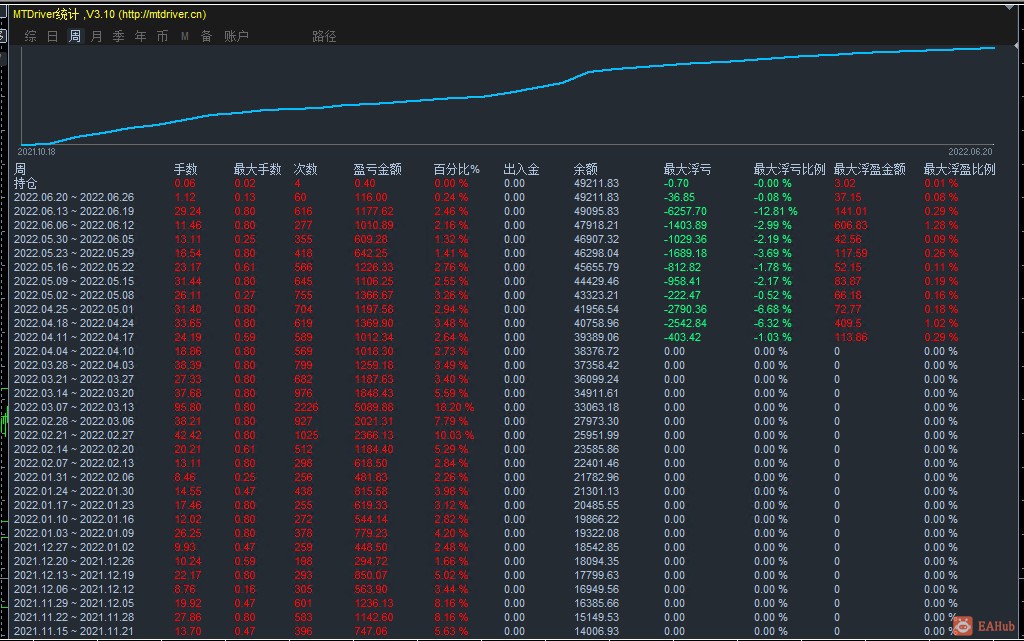Click the percentage value 10.03 %
Viewport: 1024px width, 641px height.
455,435
